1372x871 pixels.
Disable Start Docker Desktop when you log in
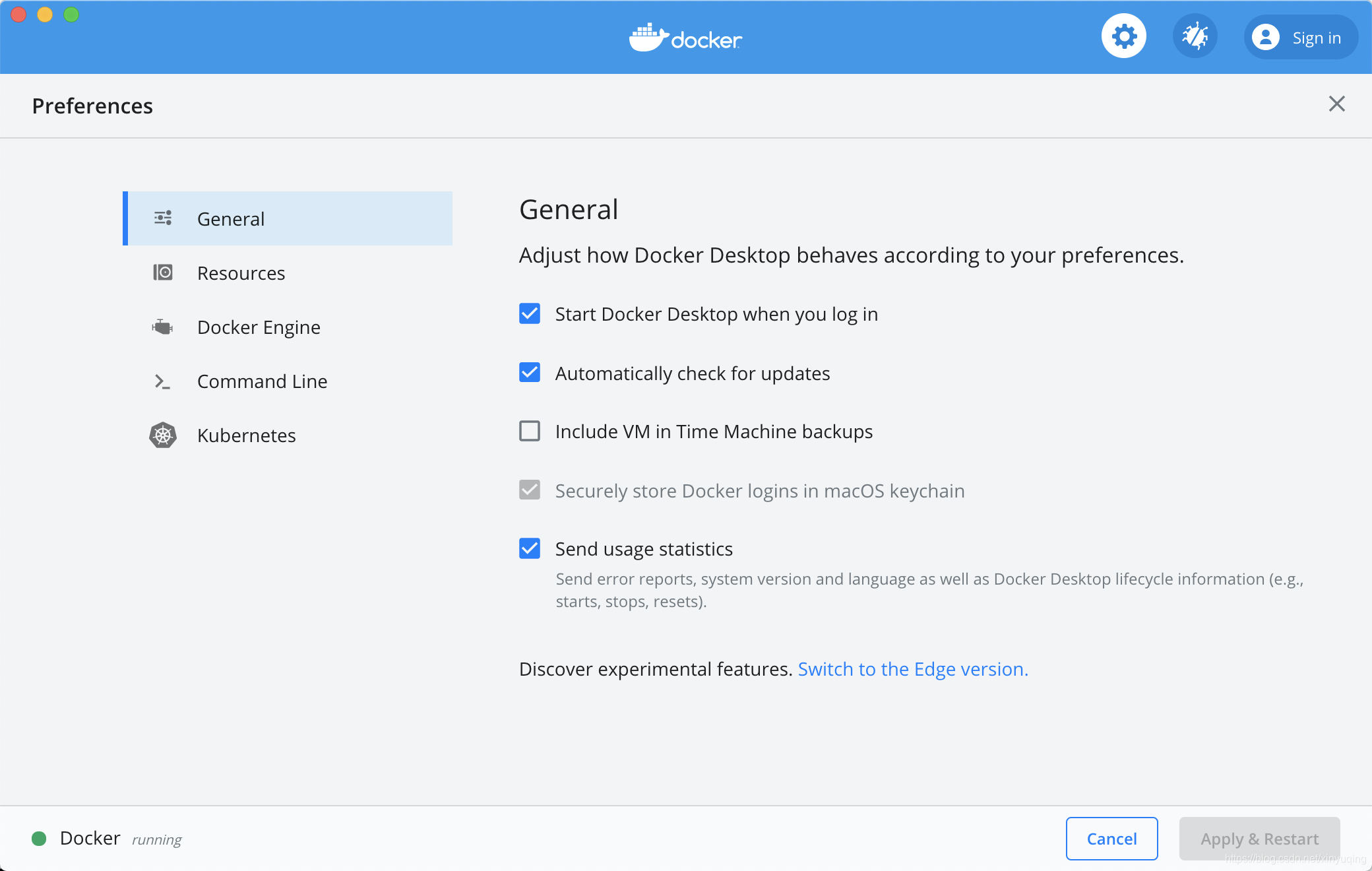[530, 313]
